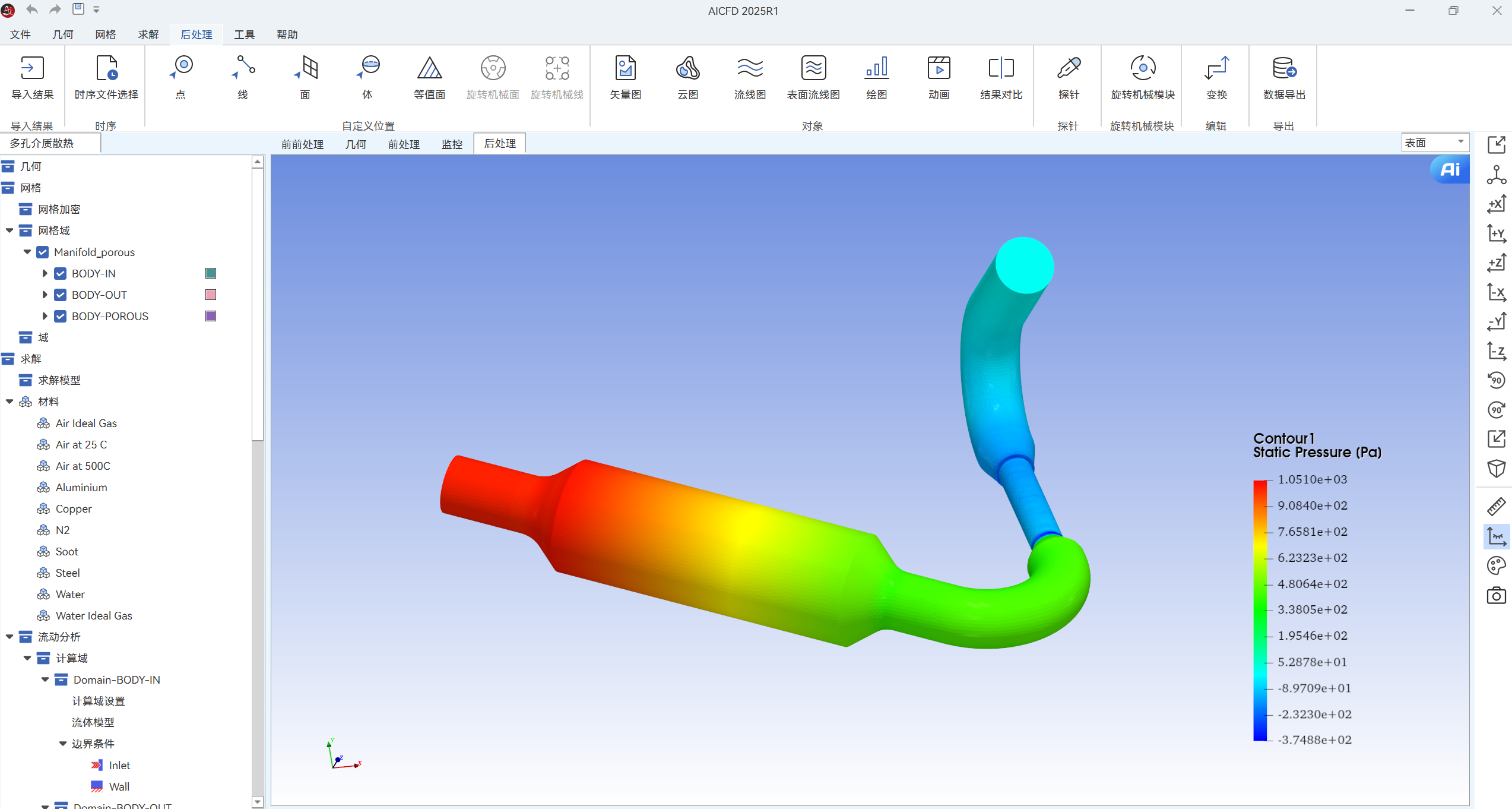Screen dimensions: 1512x809
Task: Select the 线 line location tool
Action: click(x=243, y=78)
